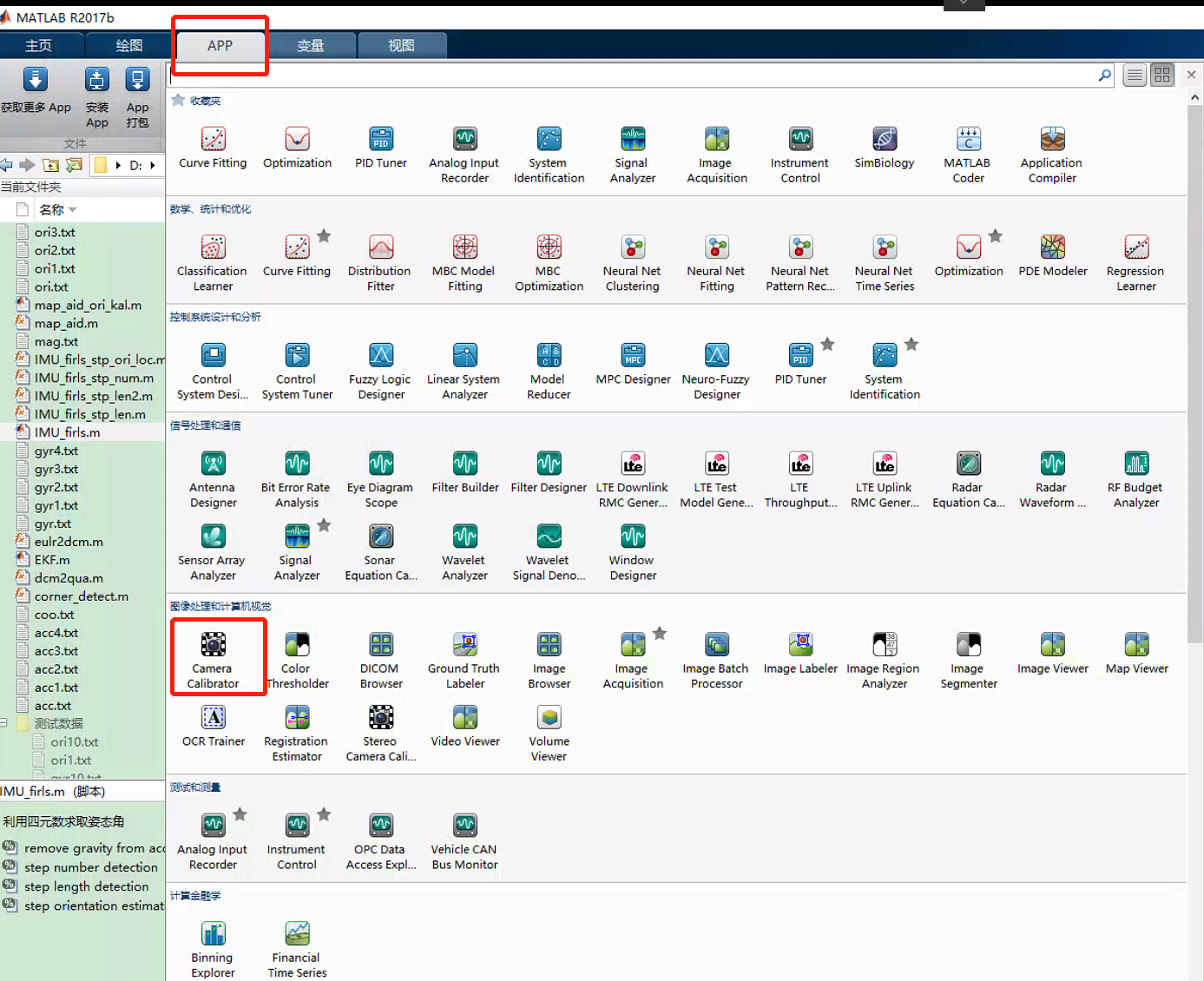The height and width of the screenshot is (981, 1204).
Task: Open OPC Data Access Explorer app
Action: (381, 840)
